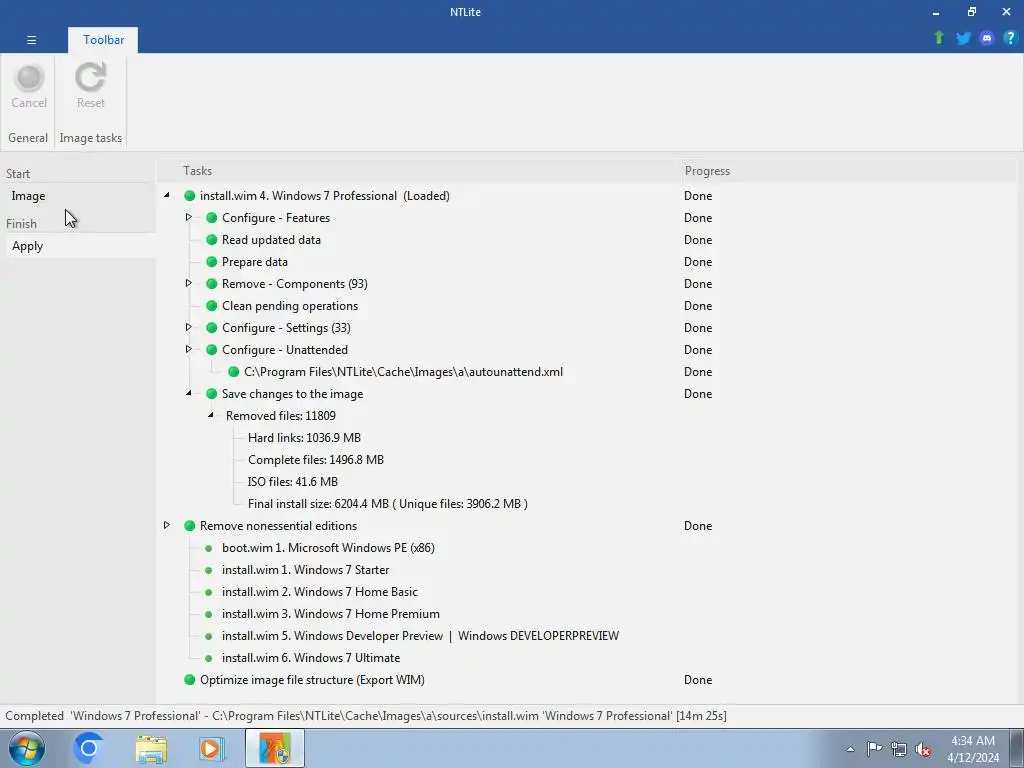1024x768 pixels.
Task: Click small green dot beside boot.wim entry
Action: [208, 548]
